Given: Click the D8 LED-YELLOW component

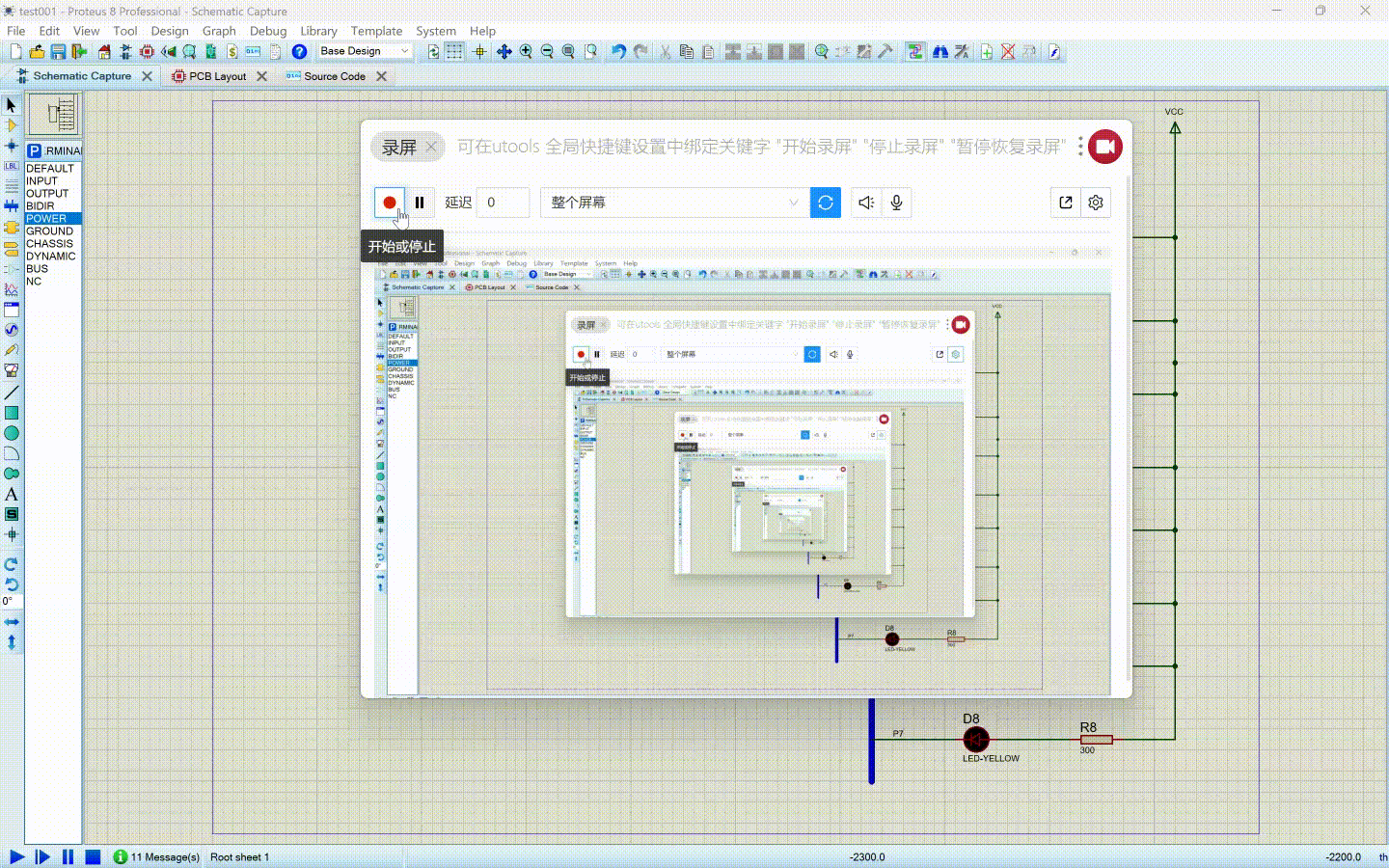Looking at the screenshot, I should 976,740.
